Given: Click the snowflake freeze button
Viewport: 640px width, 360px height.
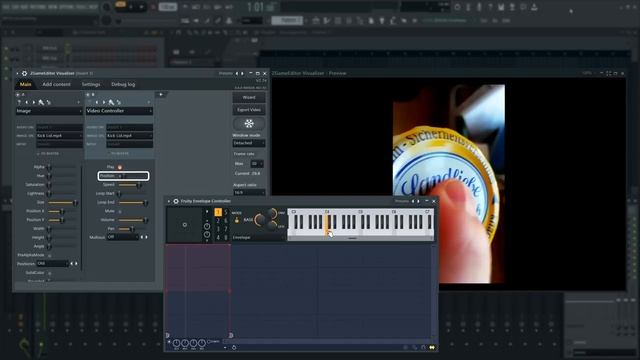Looking at the screenshot, I should 249,123.
